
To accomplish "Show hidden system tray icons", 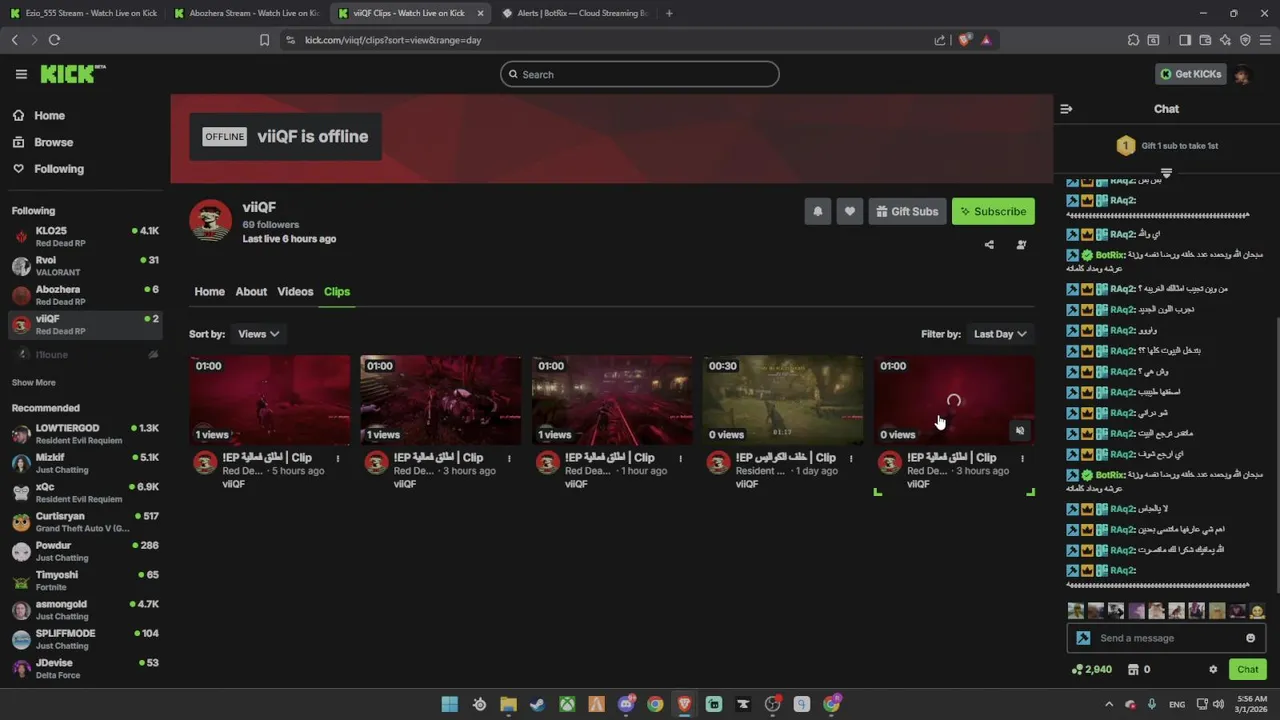I will pos(1108,704).
